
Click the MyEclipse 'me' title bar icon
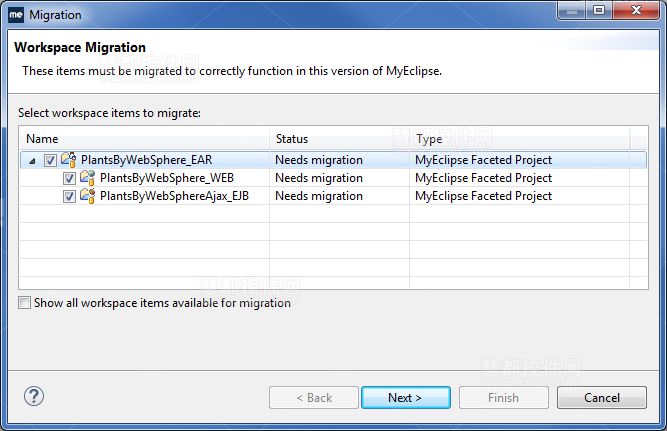(16, 15)
